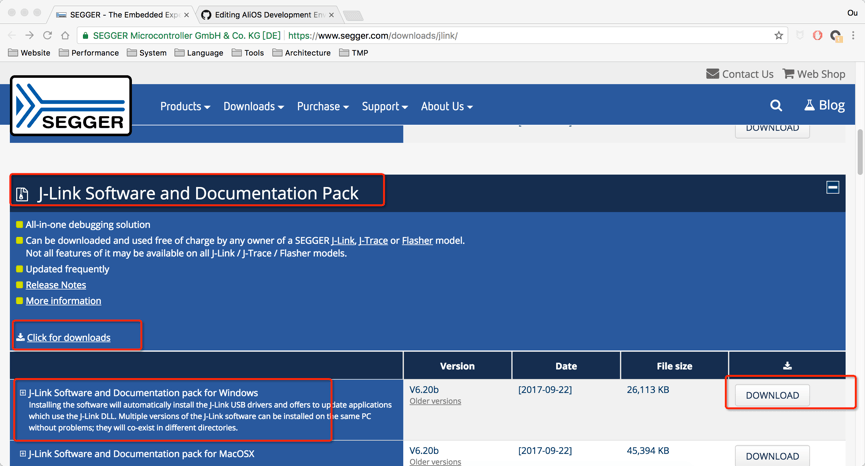This screenshot has width=865, height=466.
Task: Open Older versions for MacOSX pack
Action: pyautogui.click(x=435, y=462)
